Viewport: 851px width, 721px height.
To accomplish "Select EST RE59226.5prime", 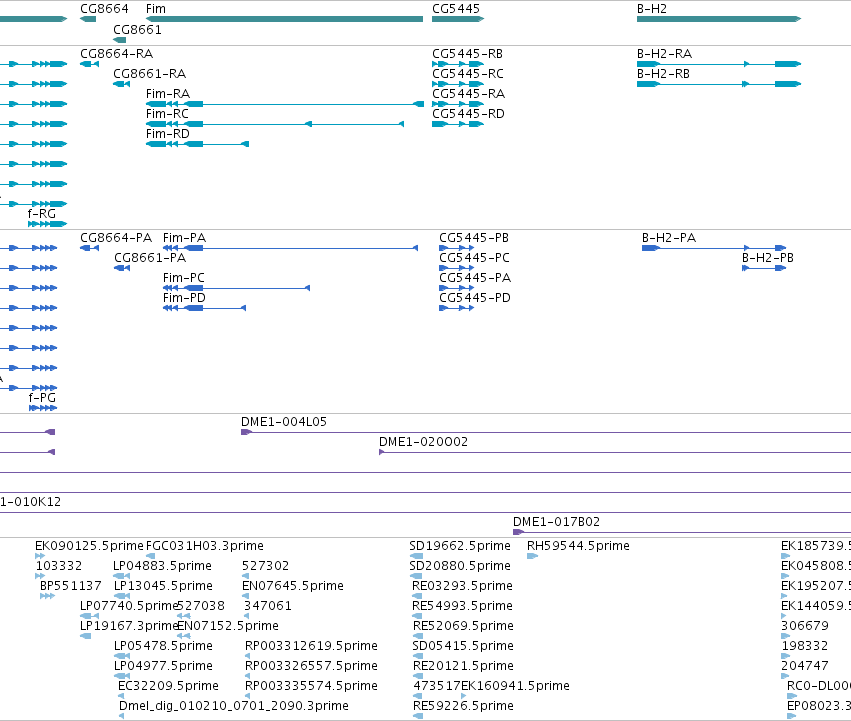I will coord(463,706).
